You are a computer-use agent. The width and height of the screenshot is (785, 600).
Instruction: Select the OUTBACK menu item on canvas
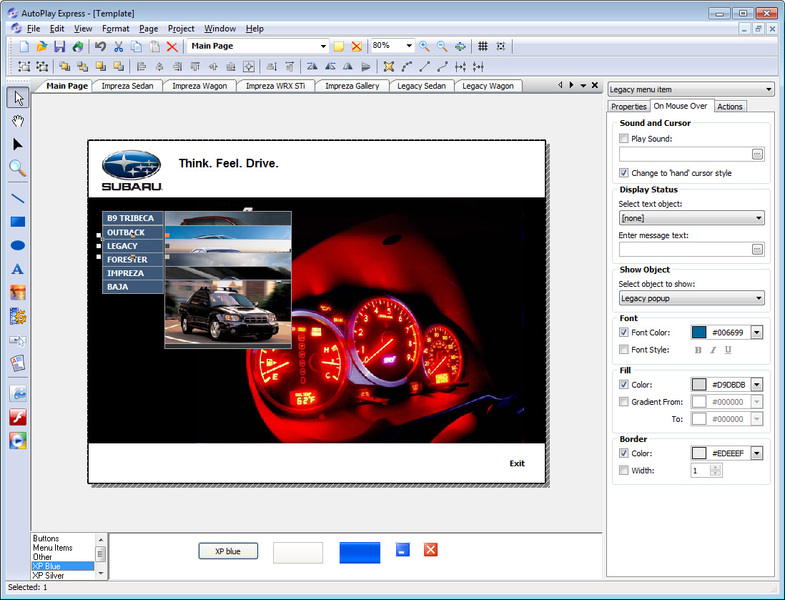click(133, 232)
